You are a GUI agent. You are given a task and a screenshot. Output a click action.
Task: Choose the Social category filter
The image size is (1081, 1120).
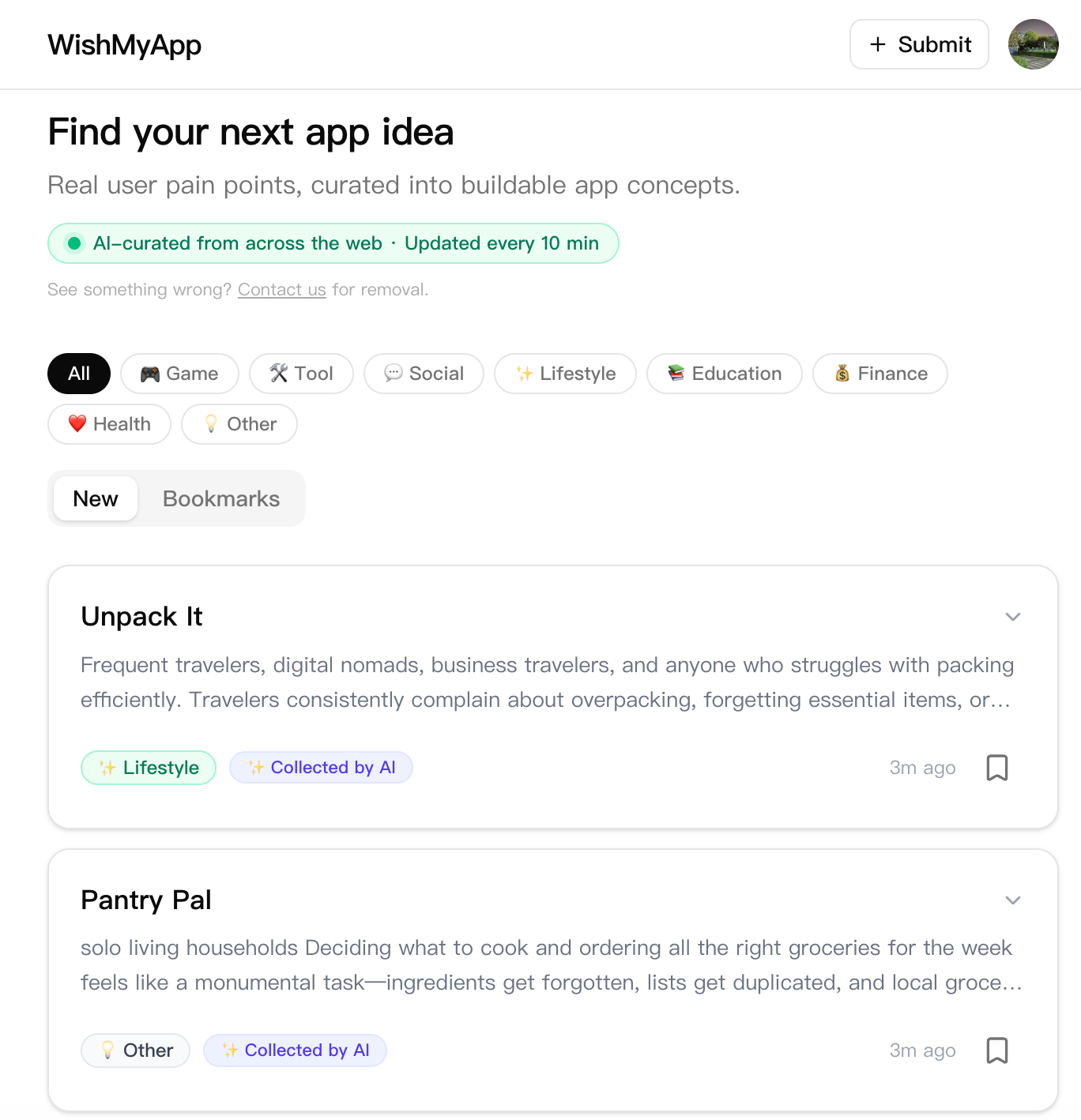coord(424,374)
